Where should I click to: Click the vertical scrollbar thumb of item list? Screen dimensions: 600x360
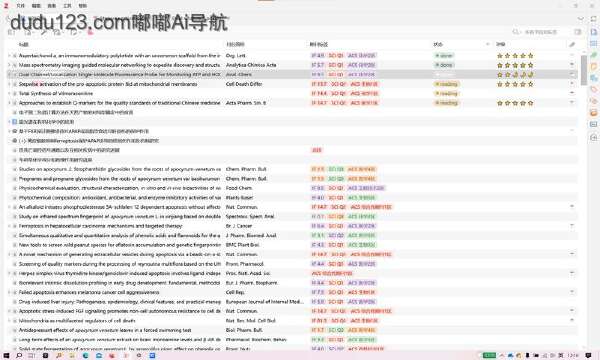click(584, 70)
